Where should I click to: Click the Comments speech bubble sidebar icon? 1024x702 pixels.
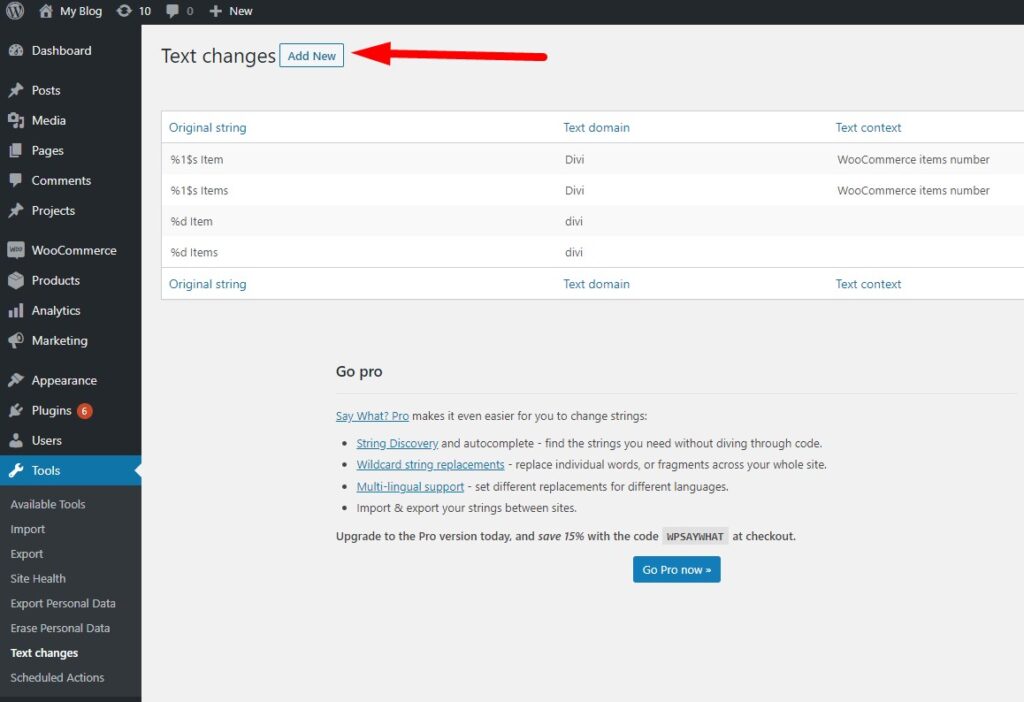(16, 180)
